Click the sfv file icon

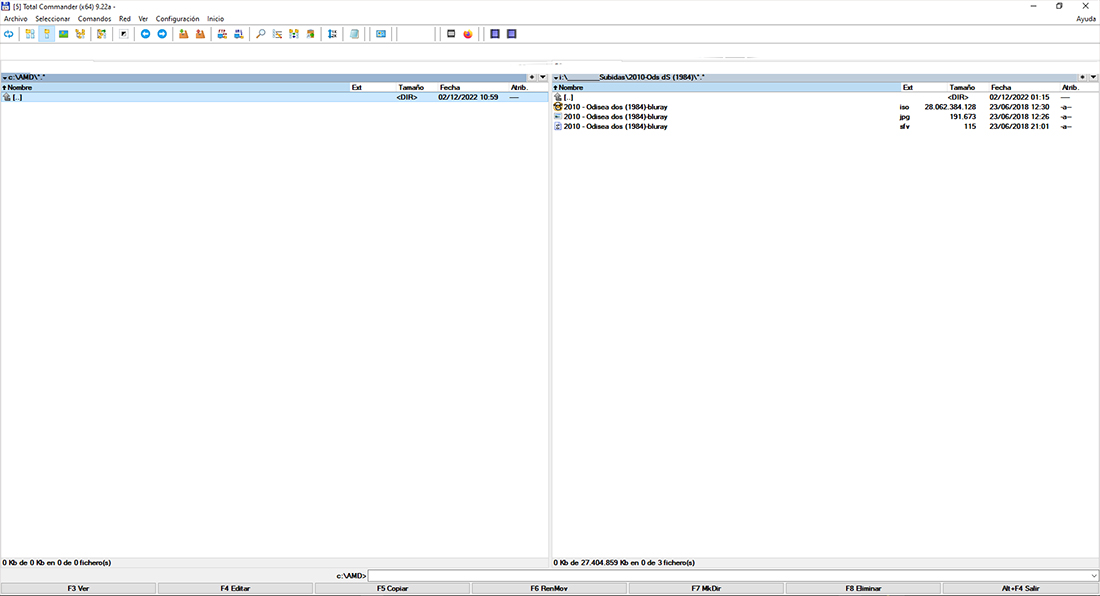tap(558, 126)
